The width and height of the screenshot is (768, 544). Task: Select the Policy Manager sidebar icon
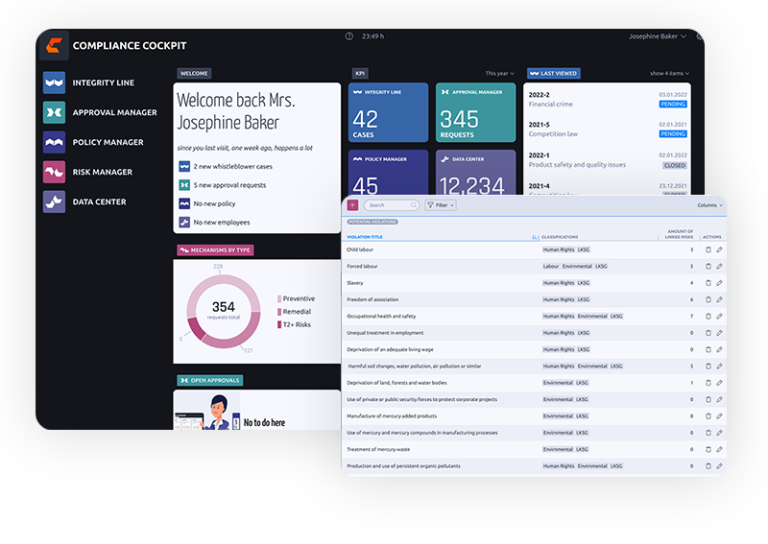coord(54,142)
